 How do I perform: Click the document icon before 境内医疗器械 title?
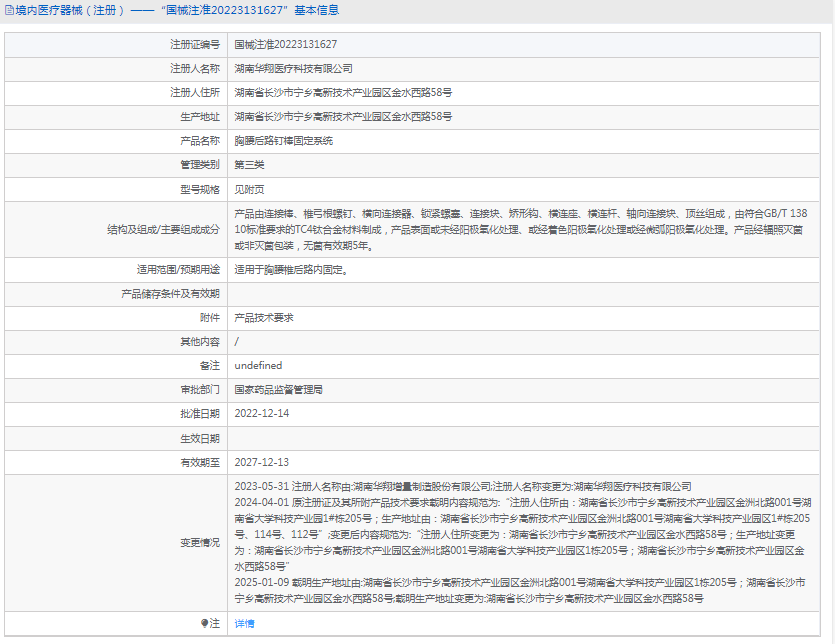(x=10, y=10)
